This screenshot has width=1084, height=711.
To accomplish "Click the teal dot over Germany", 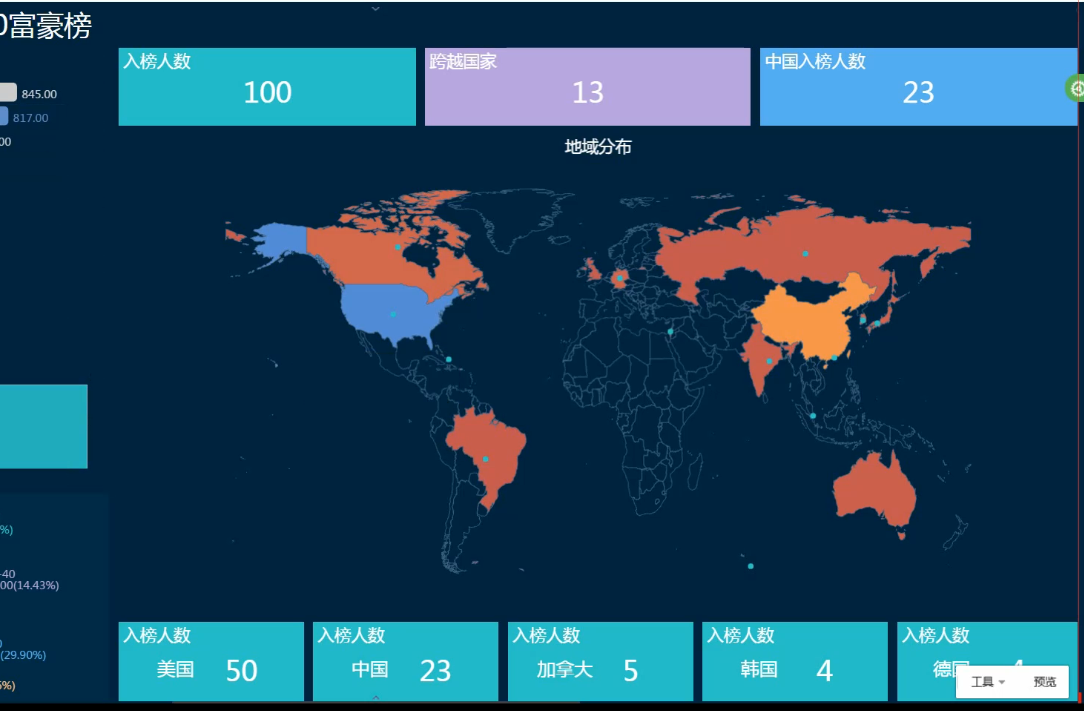I will [620, 278].
